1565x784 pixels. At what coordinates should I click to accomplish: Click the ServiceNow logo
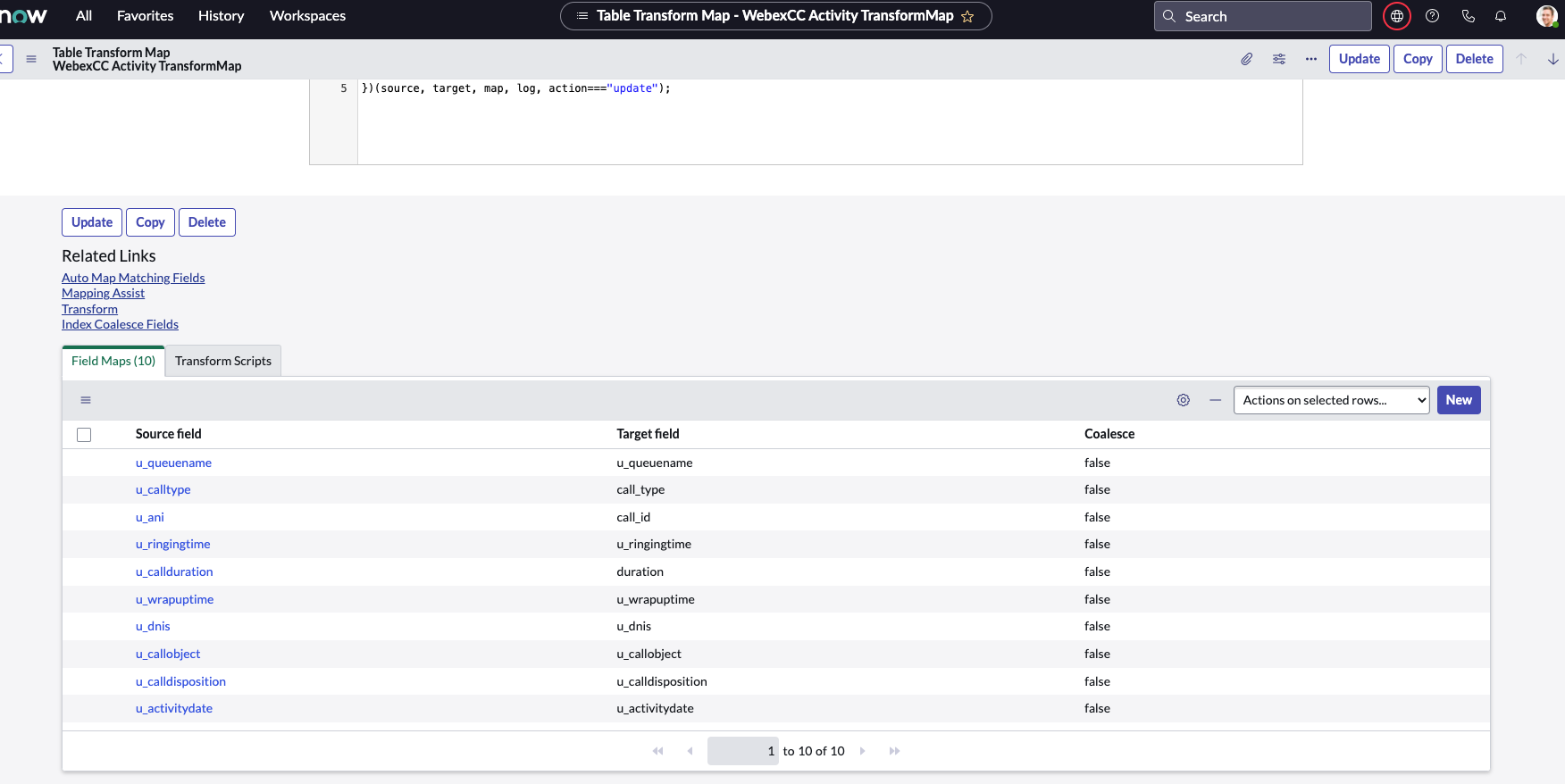24,16
